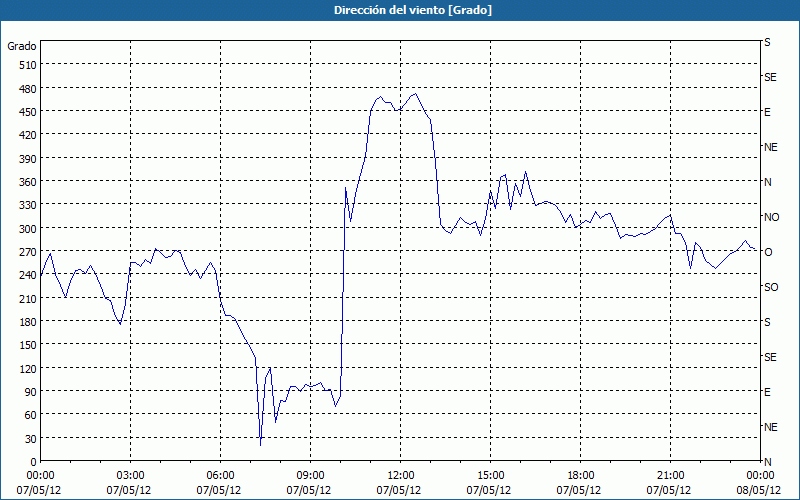Click the 00:00 time above the 08/05/12 date
This screenshot has width=800, height=500.
click(x=760, y=476)
